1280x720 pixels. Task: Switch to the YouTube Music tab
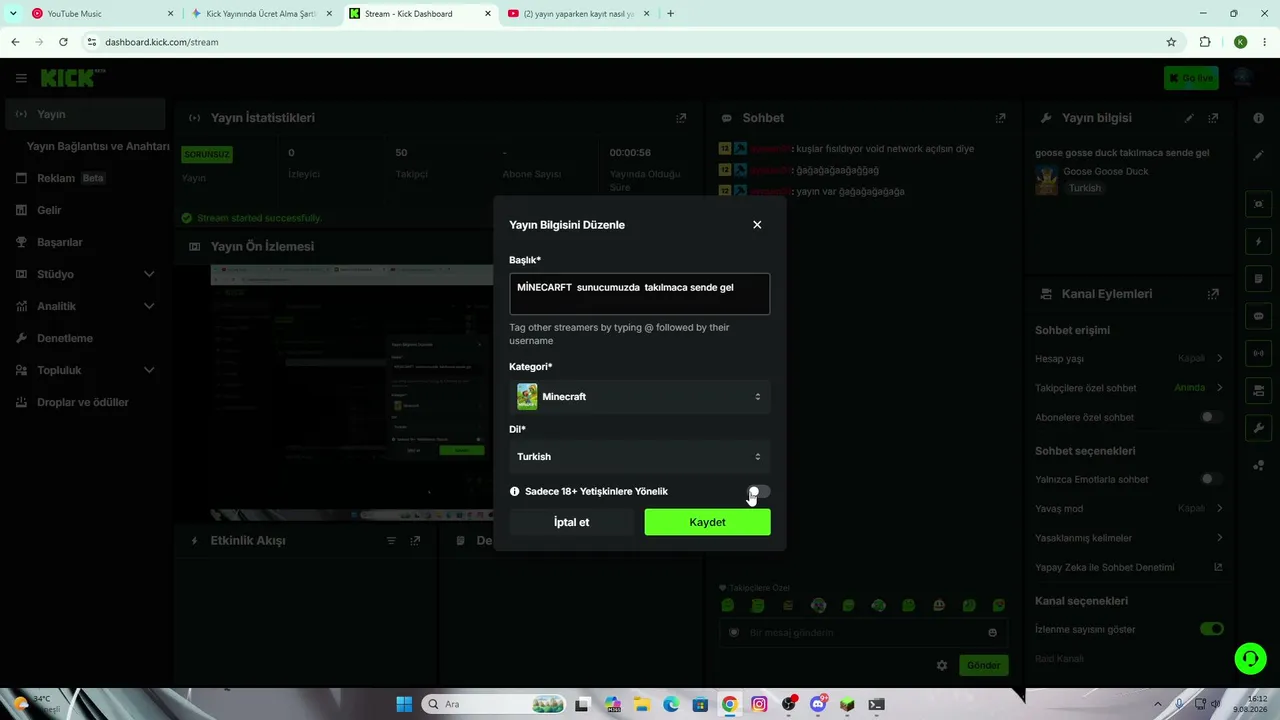click(103, 14)
